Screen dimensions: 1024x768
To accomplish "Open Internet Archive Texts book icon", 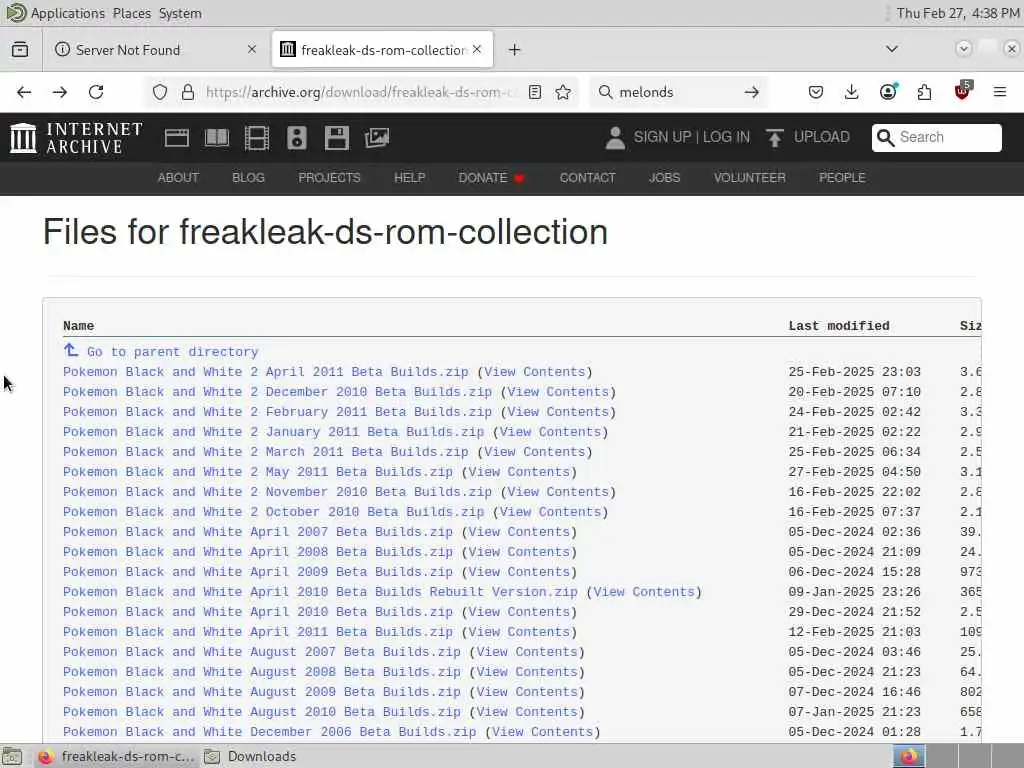I will [217, 137].
